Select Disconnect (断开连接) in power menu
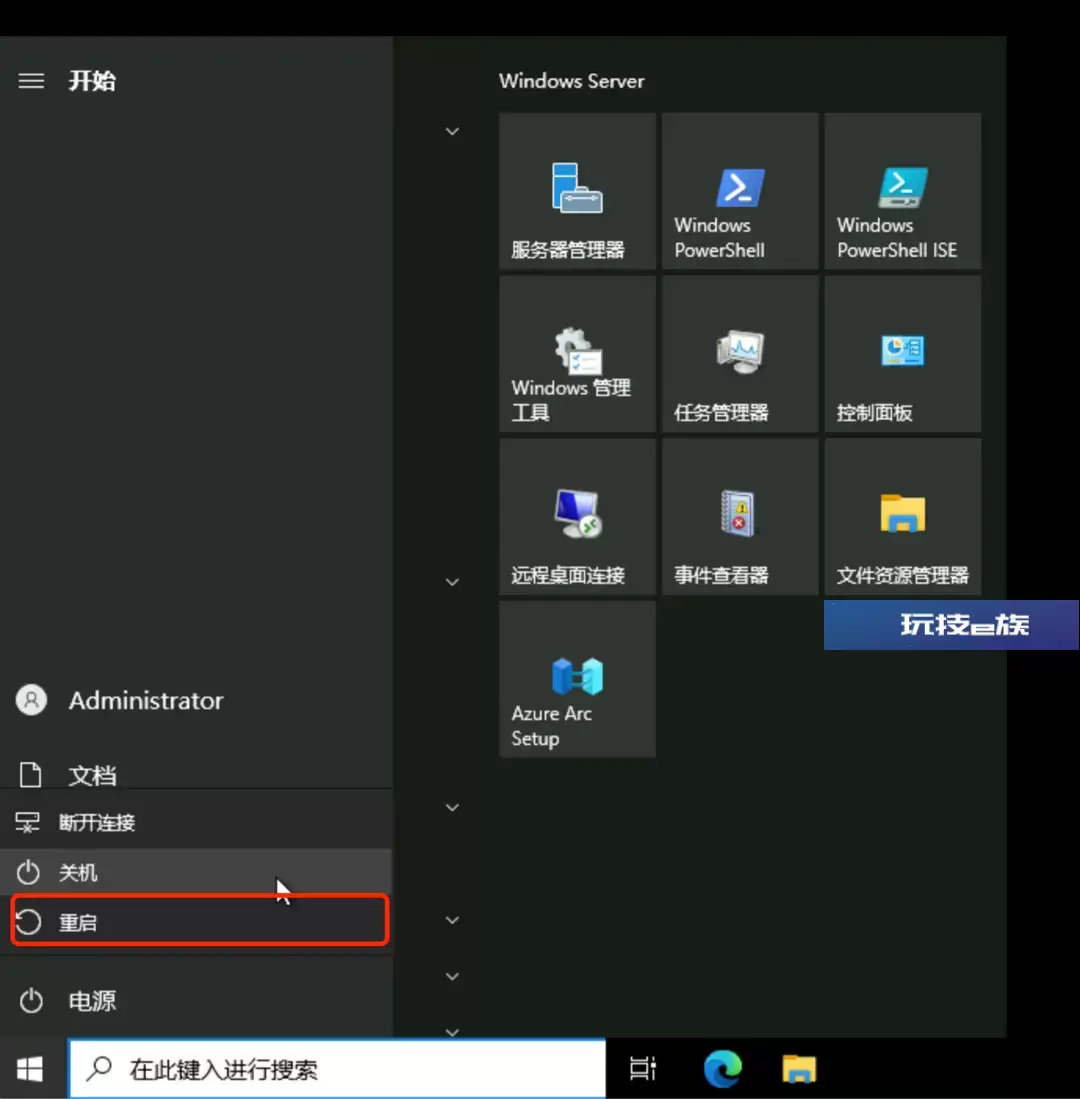This screenshot has width=1080, height=1099. (196, 821)
